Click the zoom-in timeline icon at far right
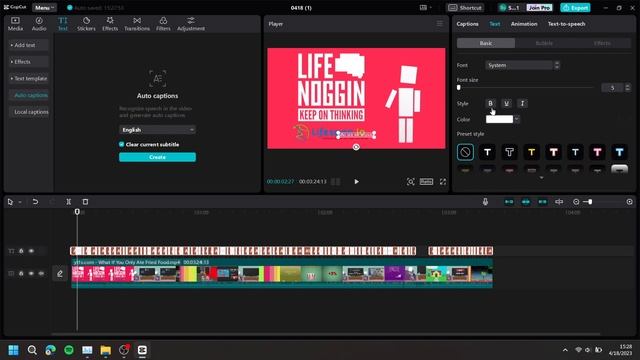Screen dimensions: 640x360 pos(629,202)
